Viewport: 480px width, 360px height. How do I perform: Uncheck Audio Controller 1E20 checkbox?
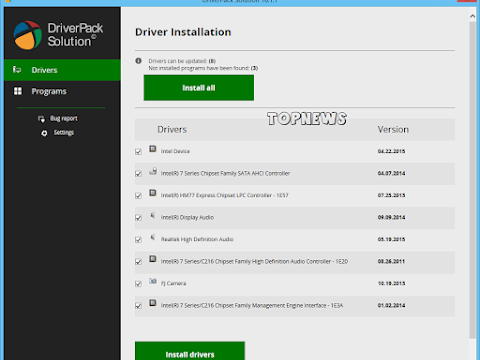click(138, 262)
